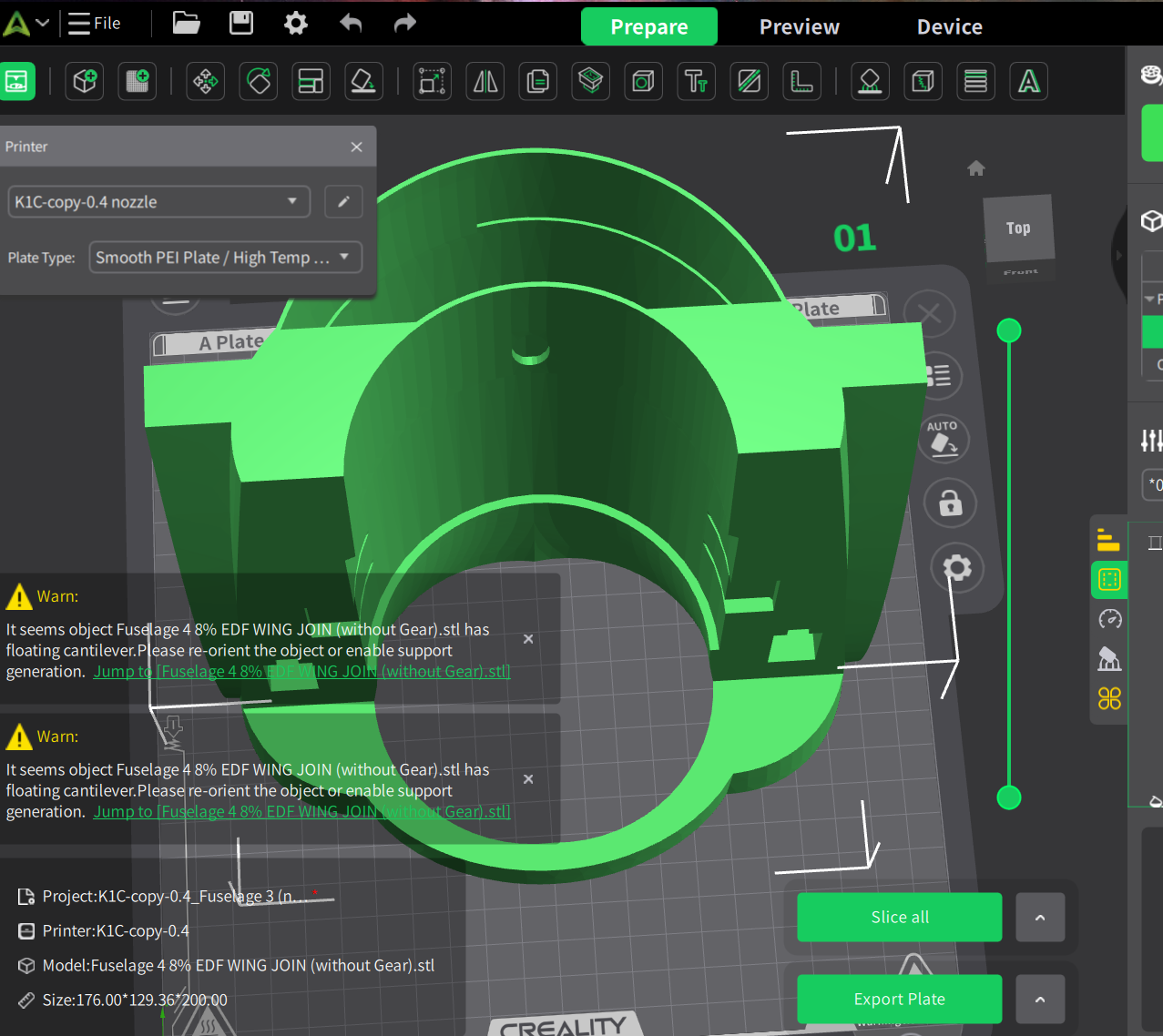
Task: Open the File menu
Action: (x=94, y=24)
